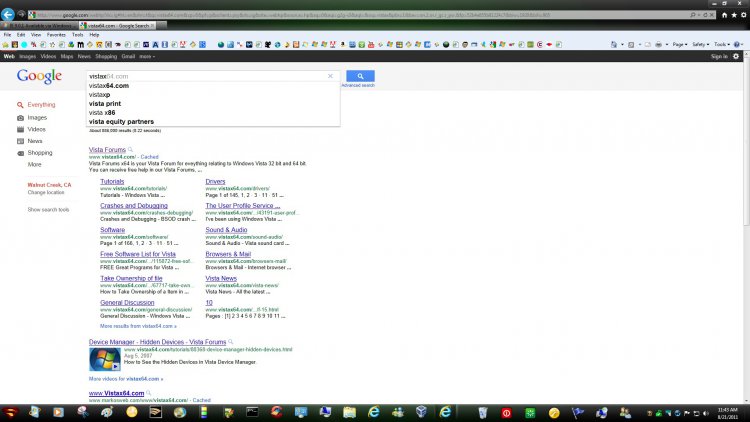The width and height of the screenshot is (750, 422).
Task: Click the browser forward arrow
Action: (21, 14)
